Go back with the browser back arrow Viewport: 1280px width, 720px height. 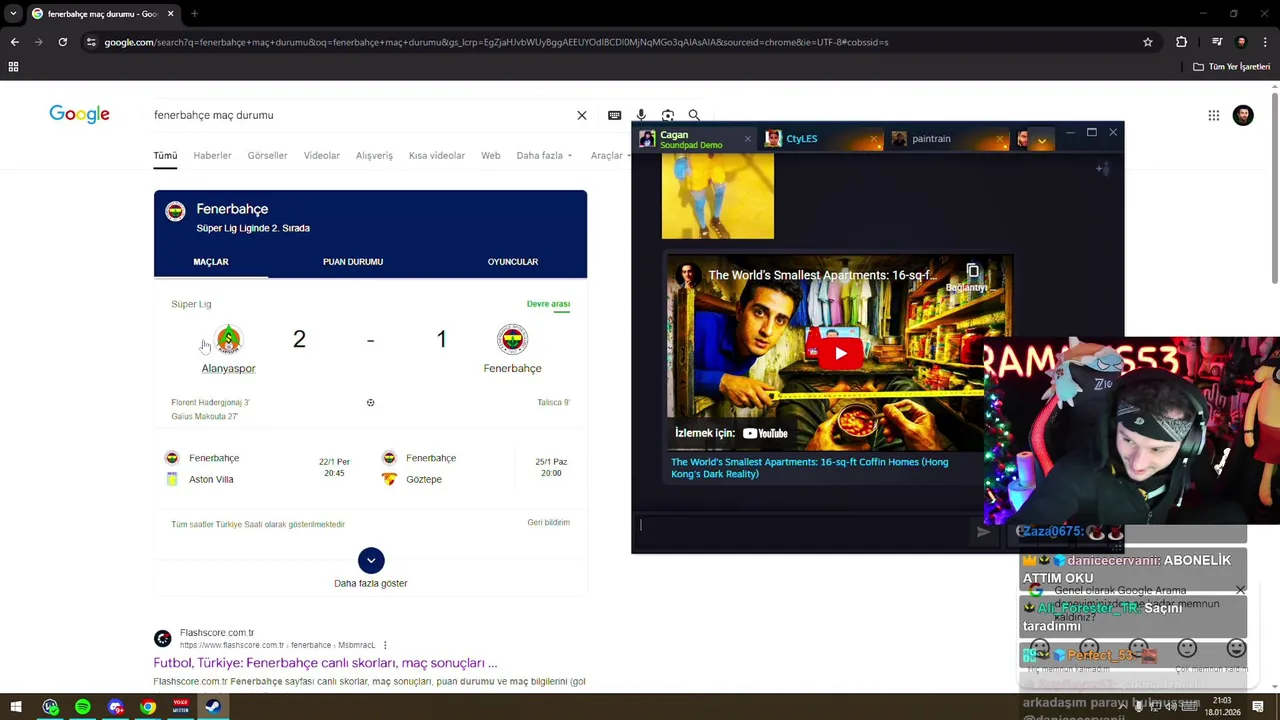(14, 42)
